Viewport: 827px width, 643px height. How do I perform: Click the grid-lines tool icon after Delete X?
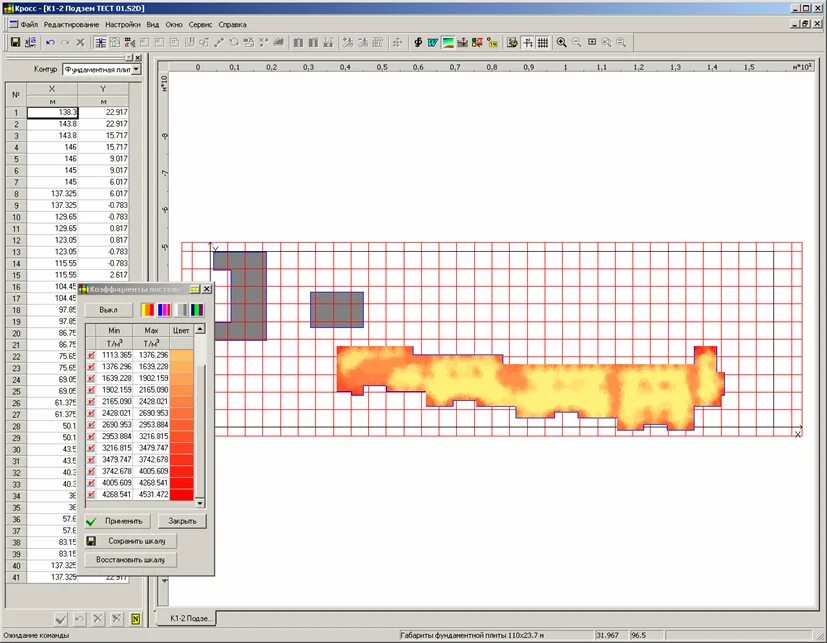coord(100,42)
